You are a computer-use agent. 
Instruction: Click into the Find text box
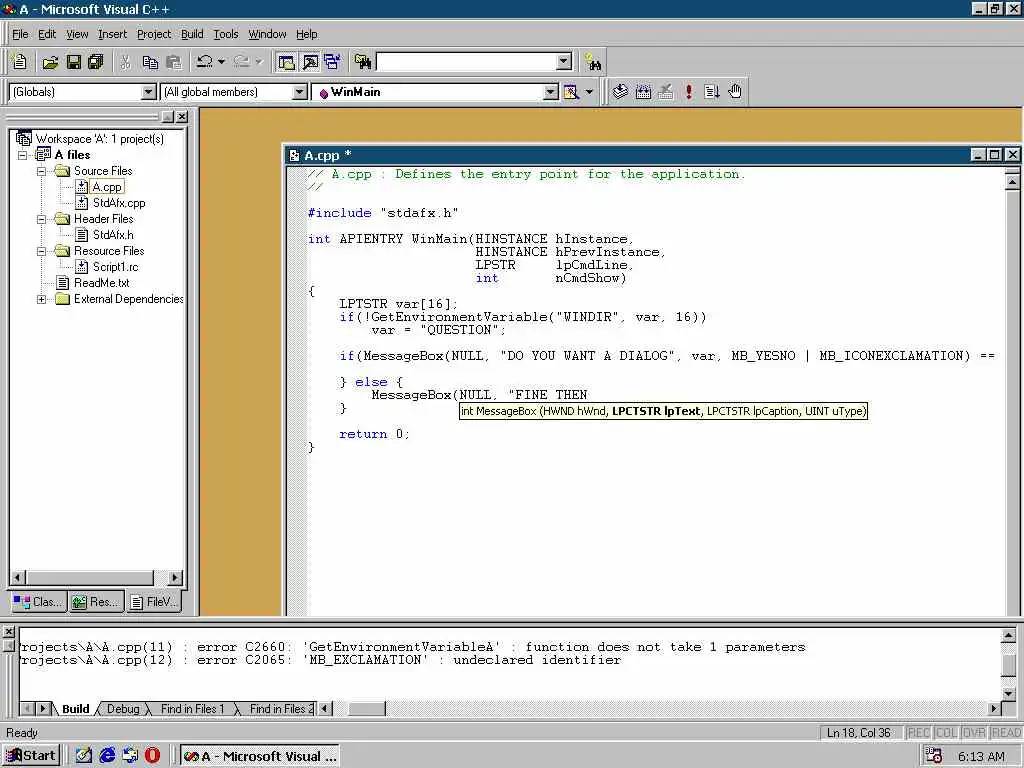click(x=467, y=62)
